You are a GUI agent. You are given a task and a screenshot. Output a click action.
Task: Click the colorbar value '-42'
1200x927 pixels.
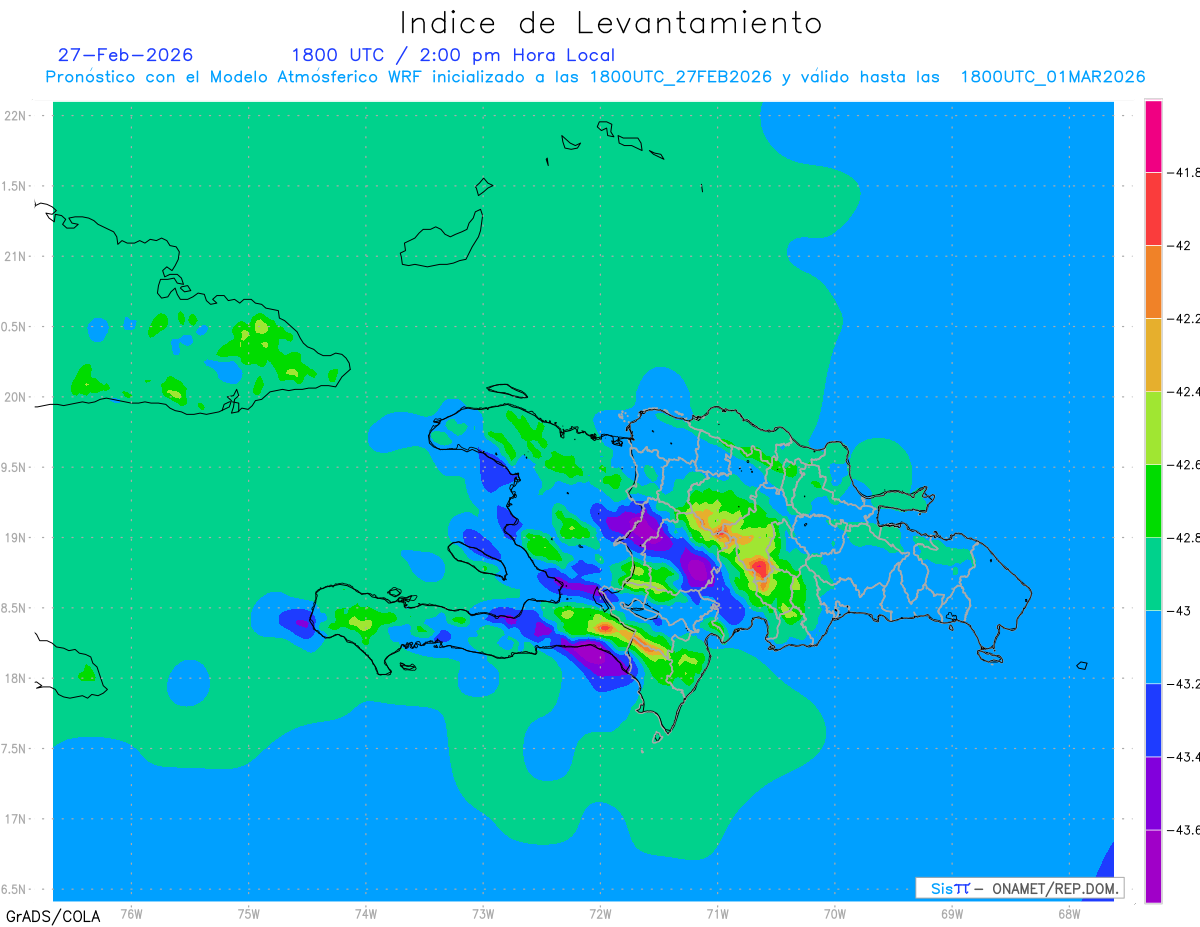click(x=1181, y=245)
